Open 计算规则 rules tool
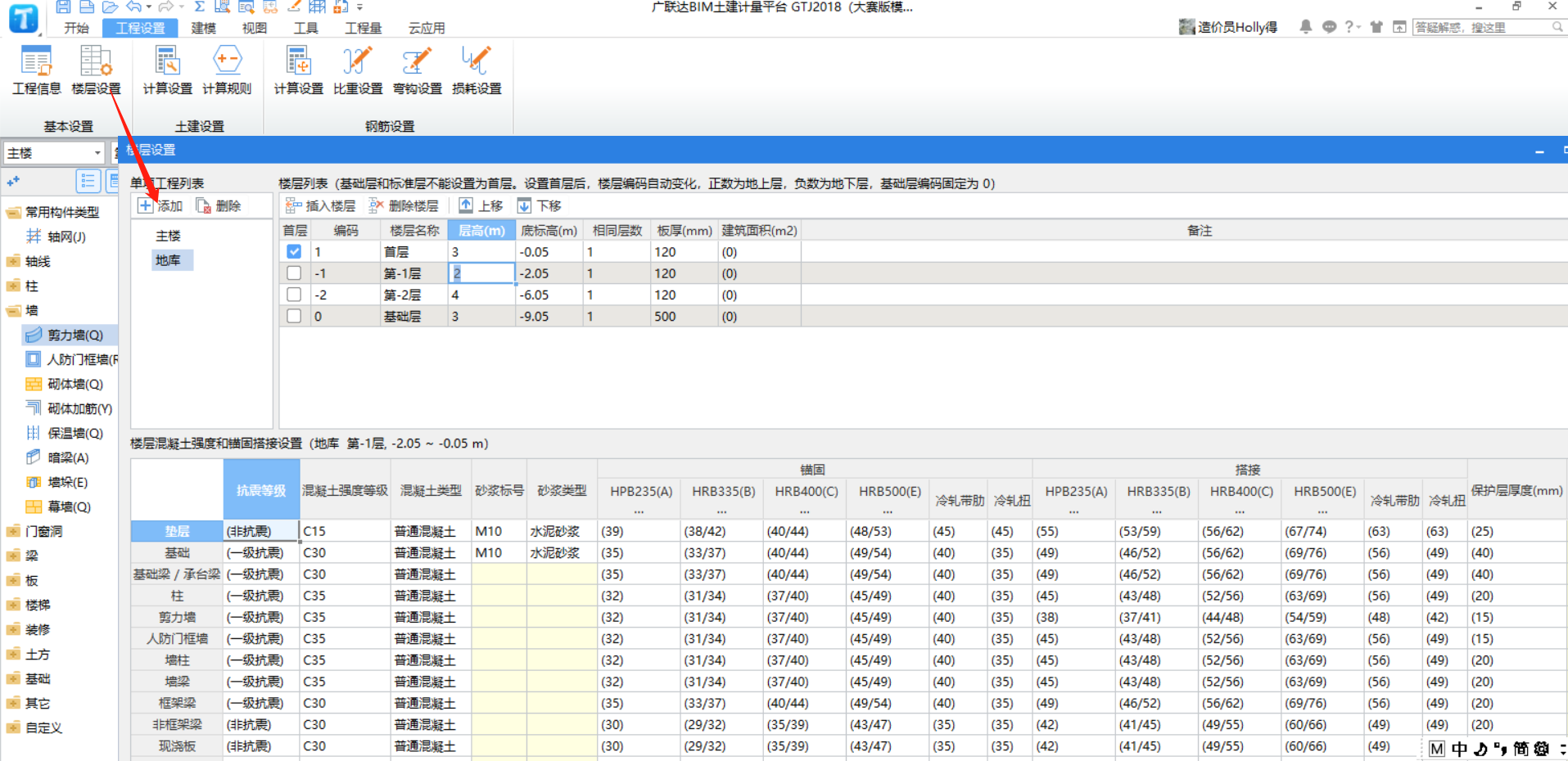 [x=227, y=70]
